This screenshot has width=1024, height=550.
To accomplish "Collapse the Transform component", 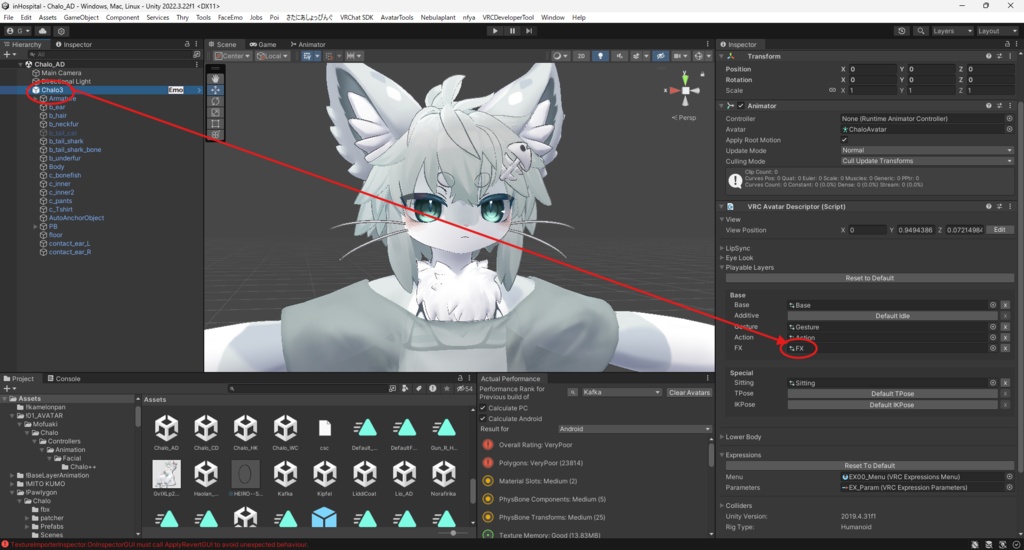I will tap(723, 56).
